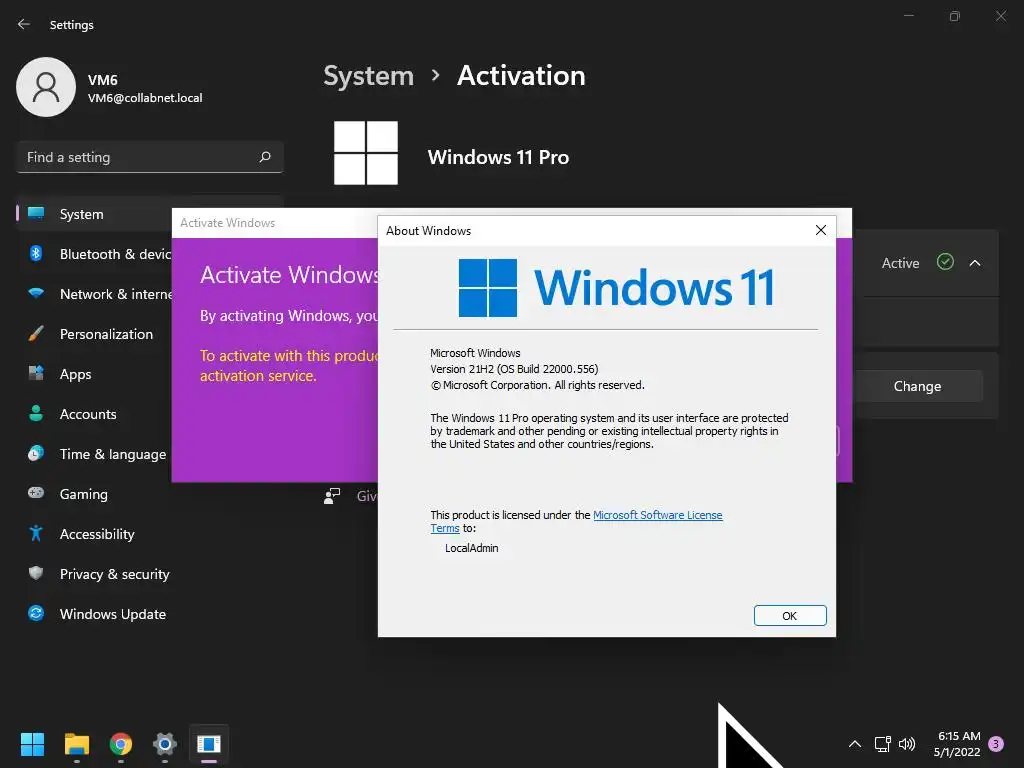
Task: Show hidden tray icons chevron
Action: coord(854,744)
